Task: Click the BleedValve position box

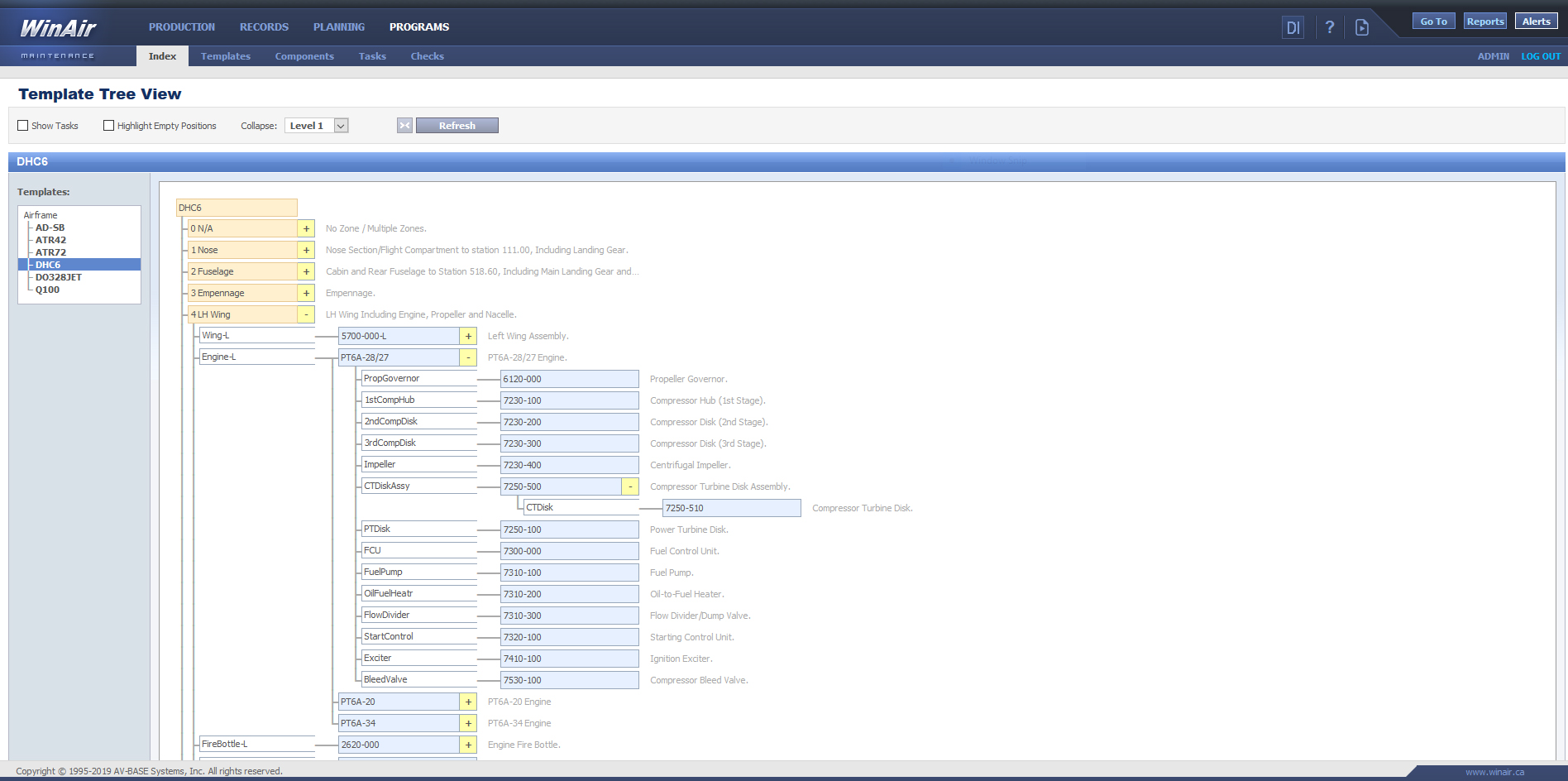Action: tap(419, 680)
